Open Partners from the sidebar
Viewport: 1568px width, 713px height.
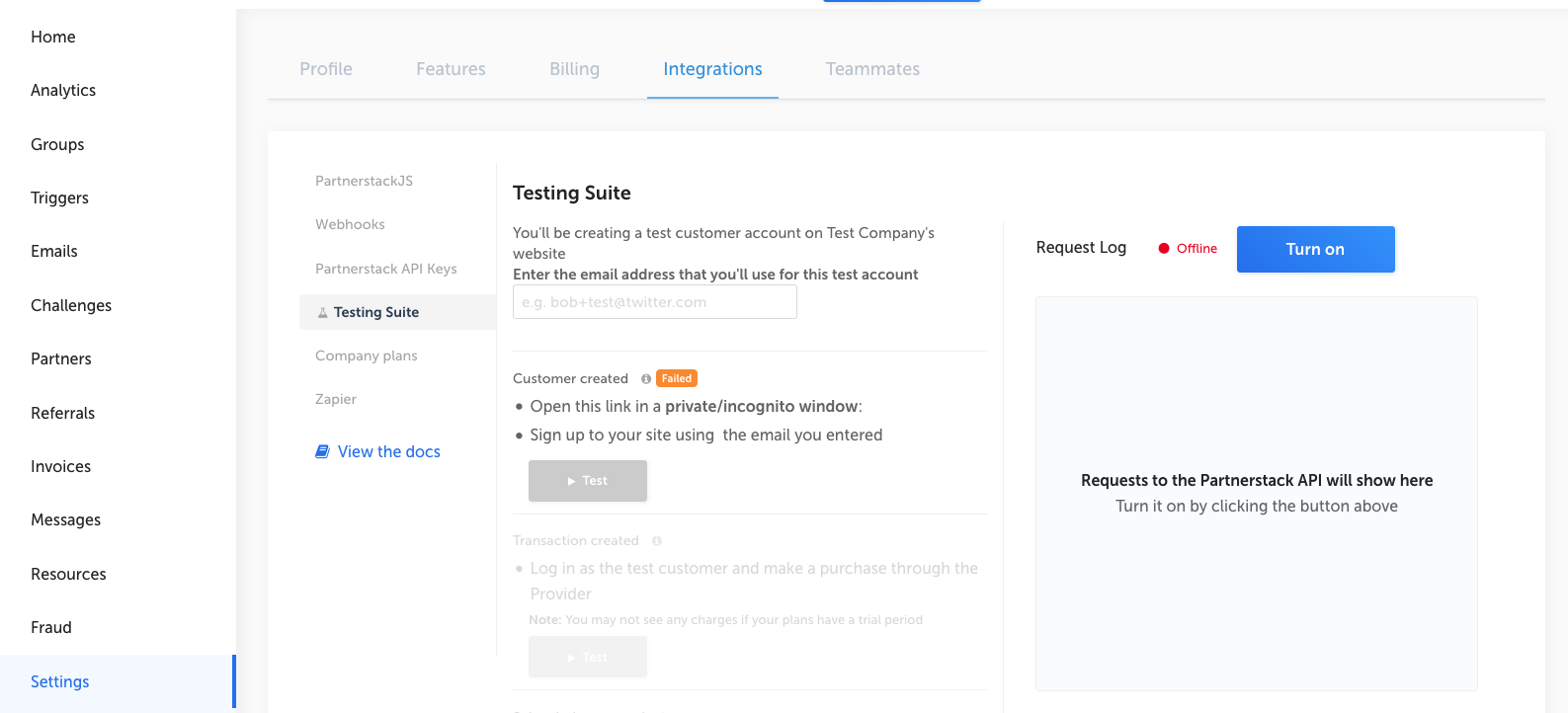[x=61, y=358]
